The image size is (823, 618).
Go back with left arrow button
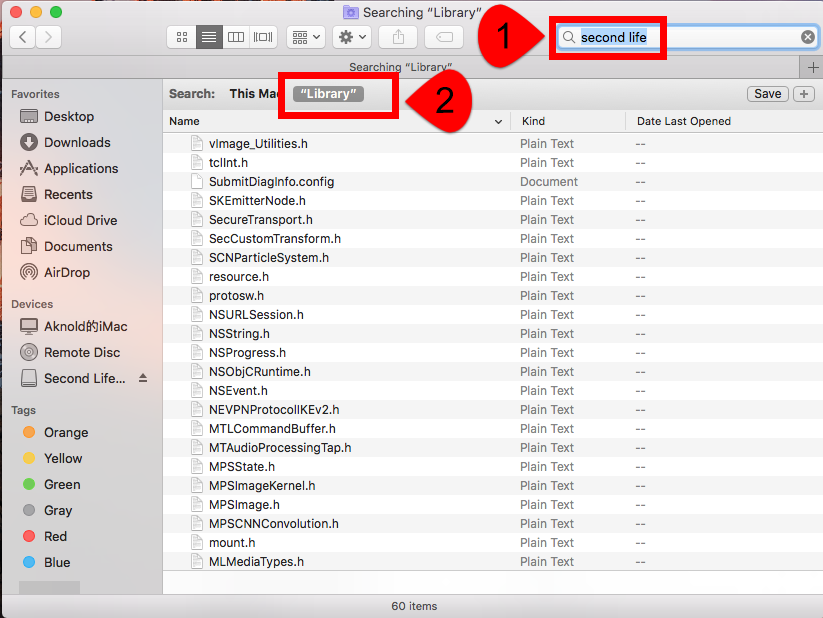coord(23,37)
